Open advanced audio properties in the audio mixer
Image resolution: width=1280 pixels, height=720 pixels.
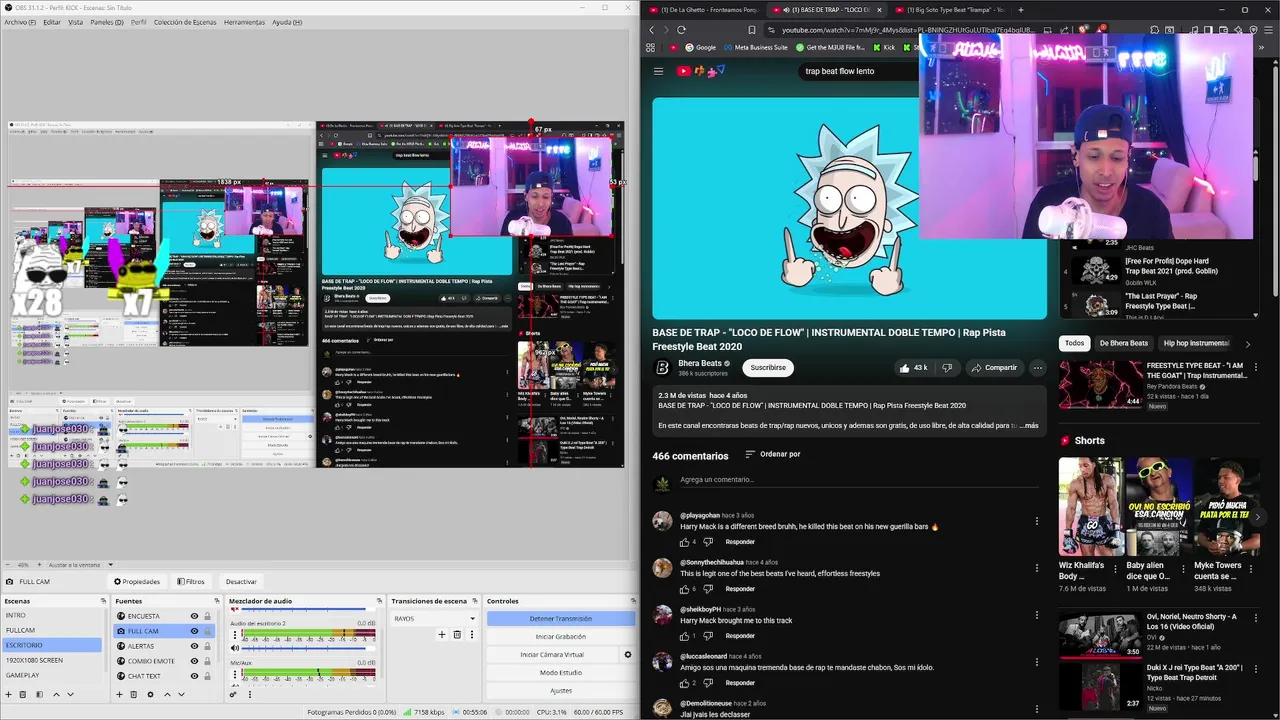[x=233, y=694]
